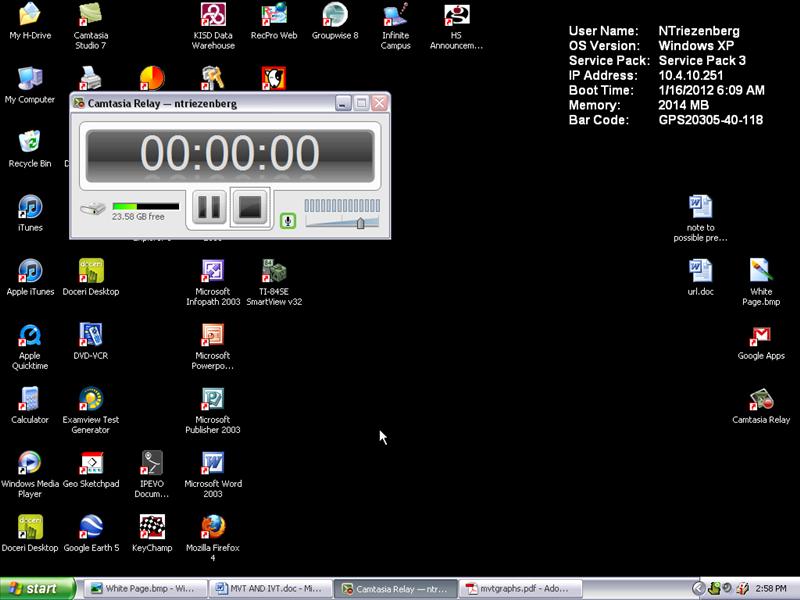
Task: Open the Microsoft Infopath 2003 shortcut
Action: tap(213, 283)
